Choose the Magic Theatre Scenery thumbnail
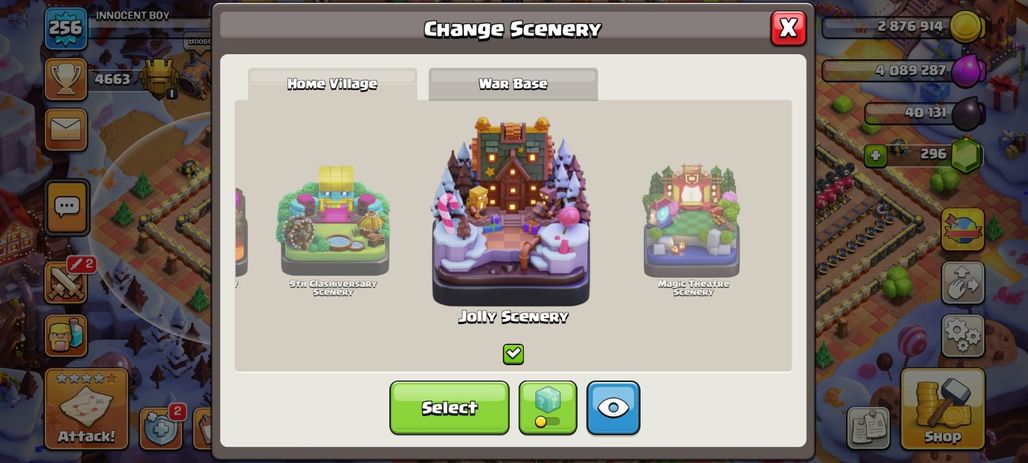 tap(693, 230)
